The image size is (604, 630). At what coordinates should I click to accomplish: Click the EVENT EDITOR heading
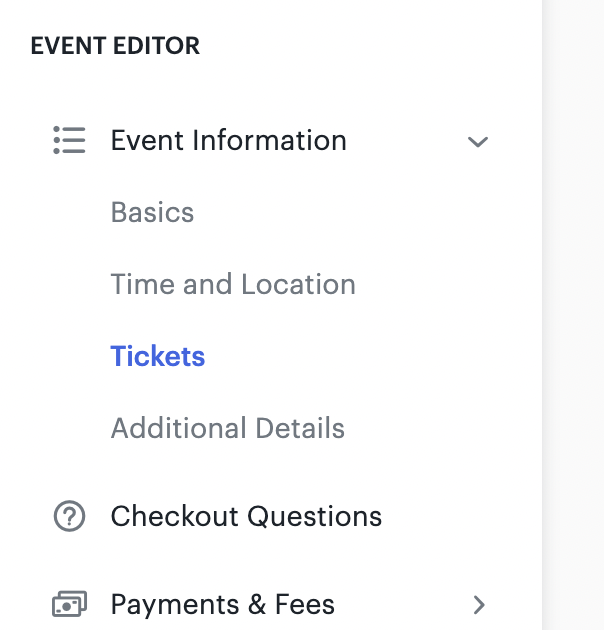click(x=115, y=45)
